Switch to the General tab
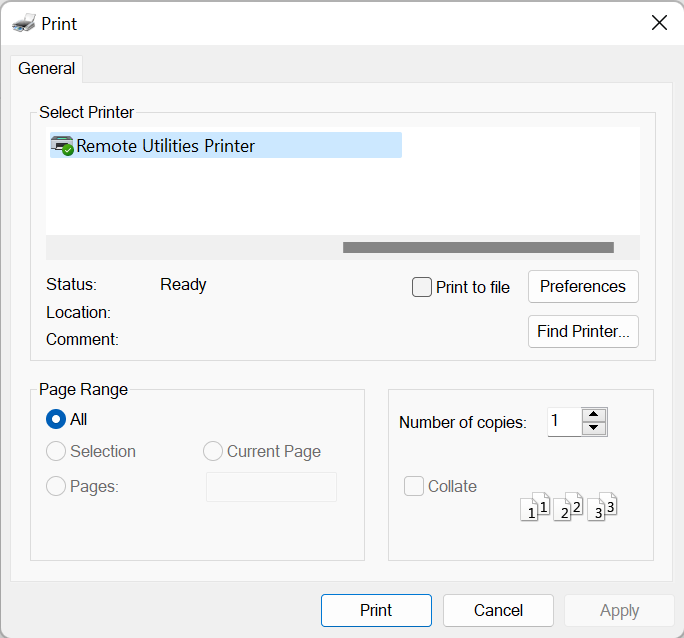 pos(47,69)
